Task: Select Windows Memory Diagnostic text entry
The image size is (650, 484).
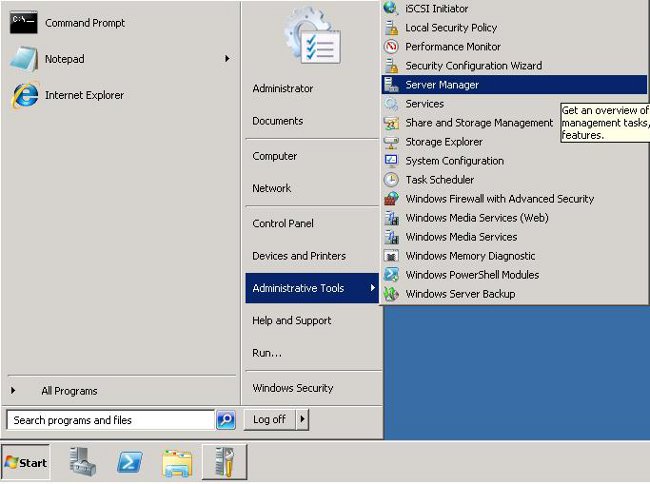Action: tap(471, 256)
